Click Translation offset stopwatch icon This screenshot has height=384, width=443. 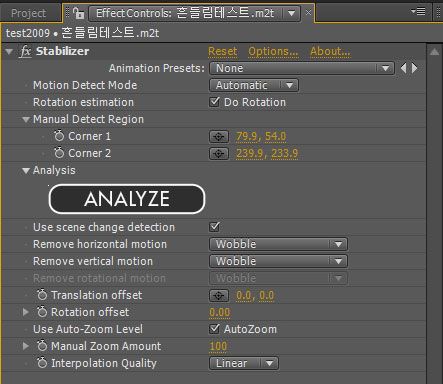42,295
